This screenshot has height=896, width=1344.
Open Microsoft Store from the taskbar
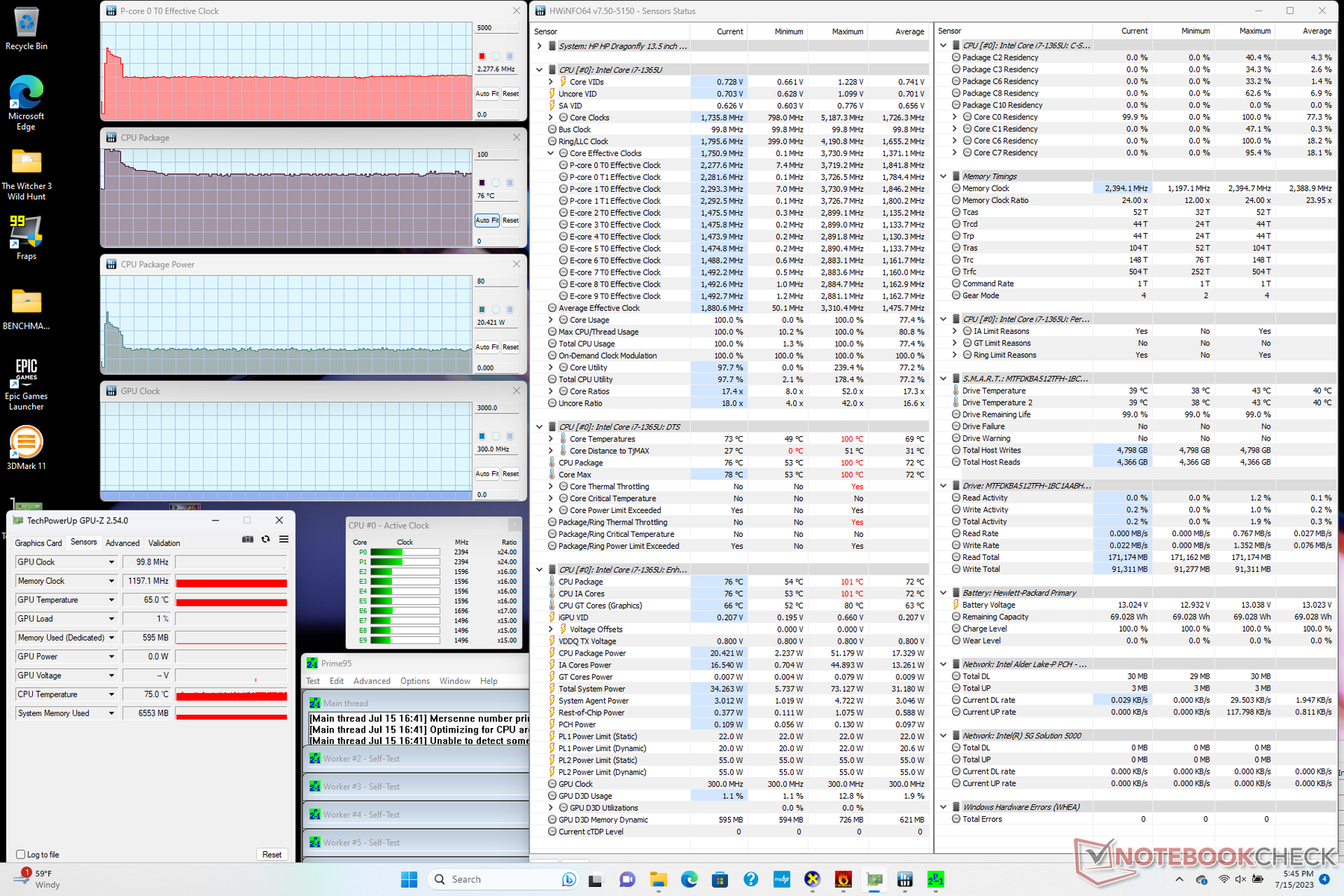[720, 880]
